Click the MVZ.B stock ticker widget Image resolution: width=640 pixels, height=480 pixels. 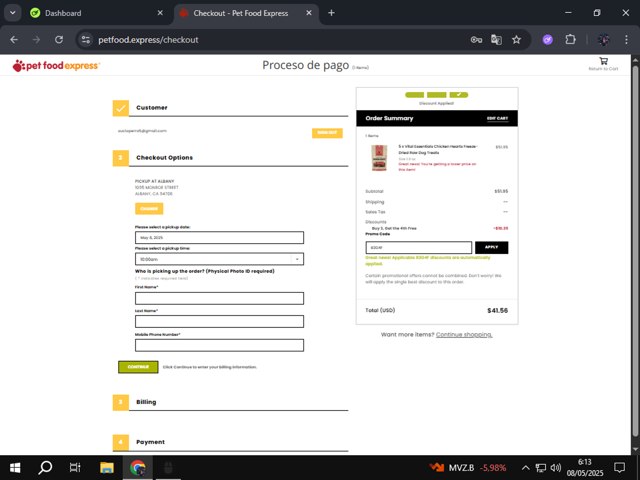[x=467, y=468]
